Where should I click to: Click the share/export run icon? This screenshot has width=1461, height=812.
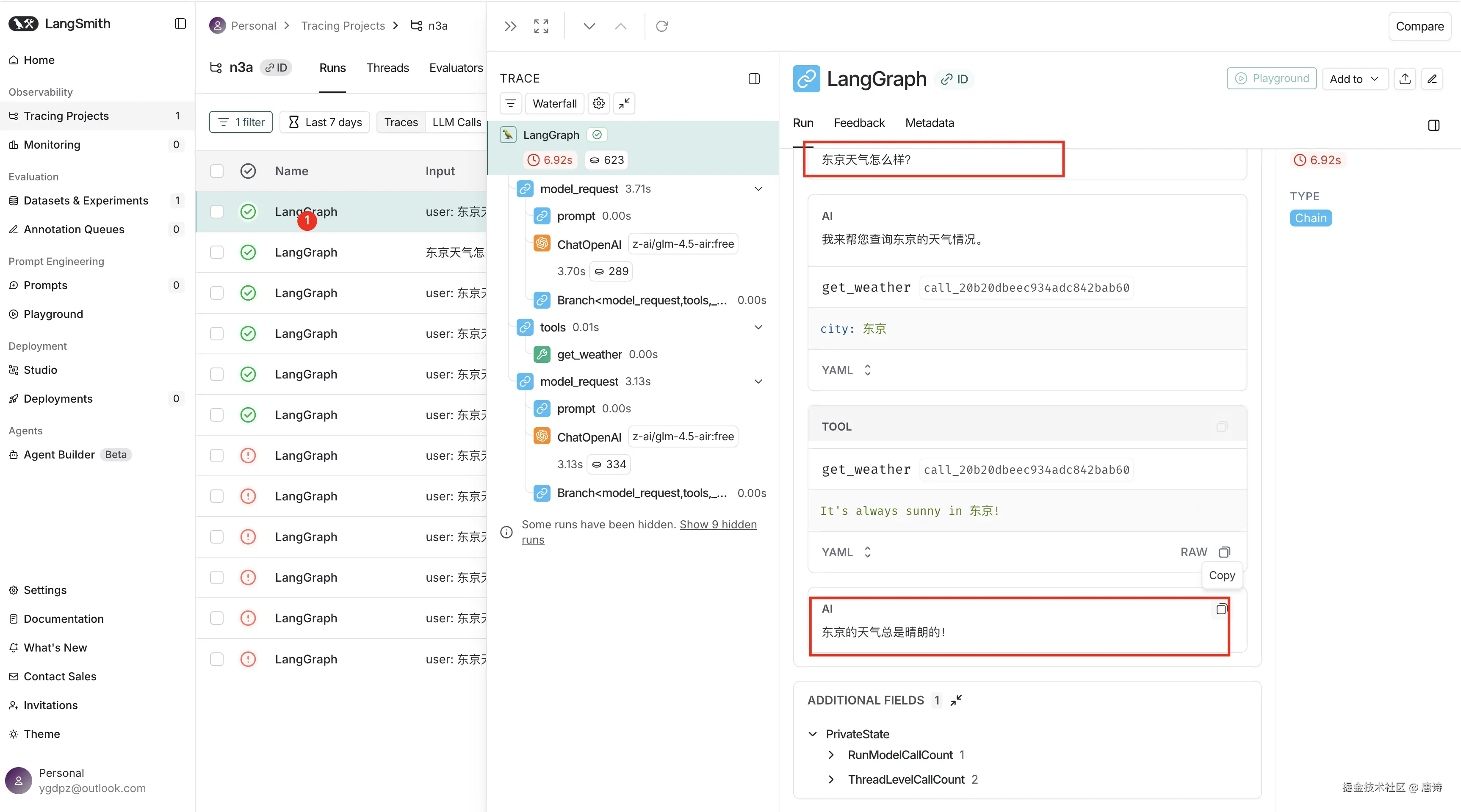coord(1405,79)
